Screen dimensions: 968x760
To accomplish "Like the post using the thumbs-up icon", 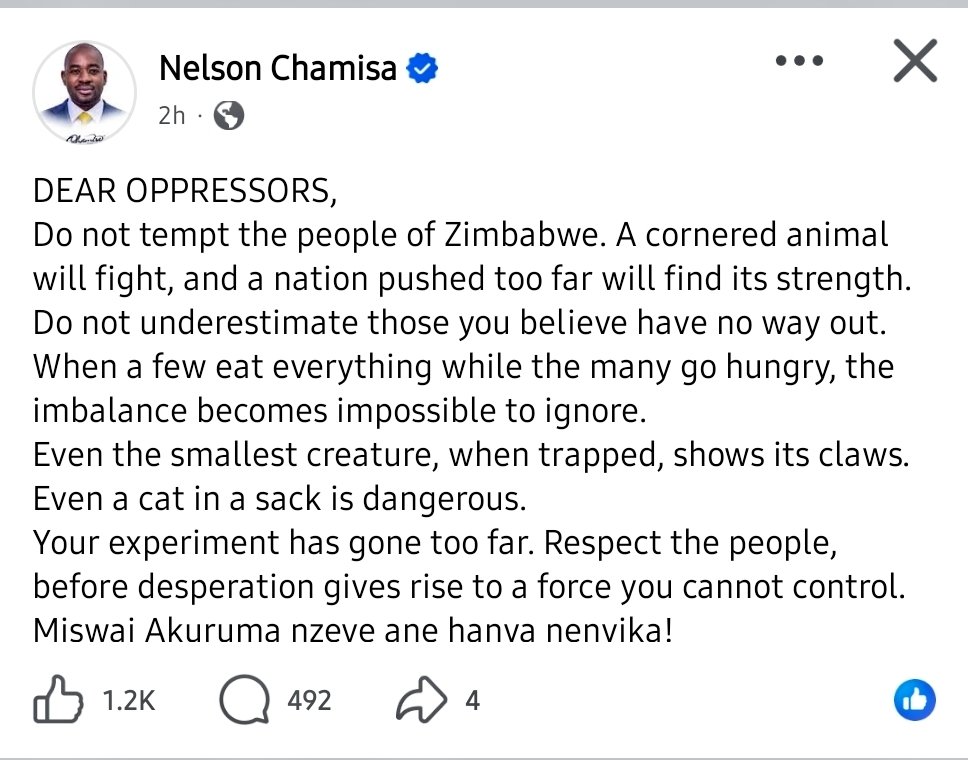I will (57, 700).
